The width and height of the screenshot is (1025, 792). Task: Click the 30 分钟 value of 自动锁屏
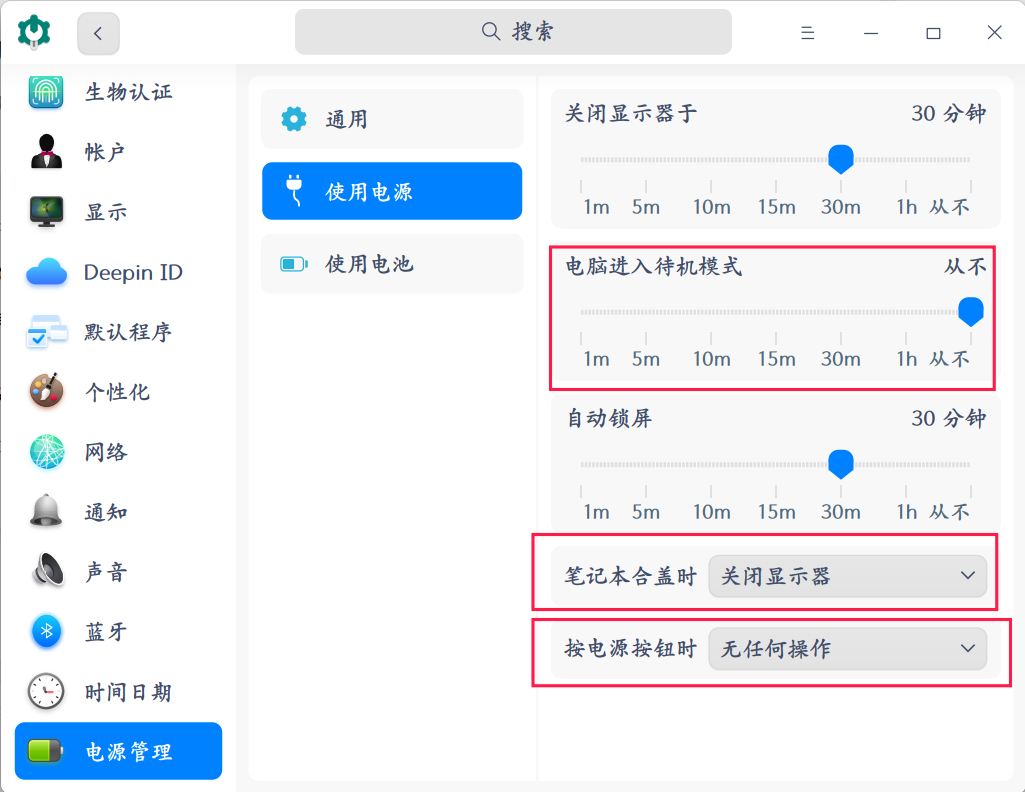click(x=949, y=418)
